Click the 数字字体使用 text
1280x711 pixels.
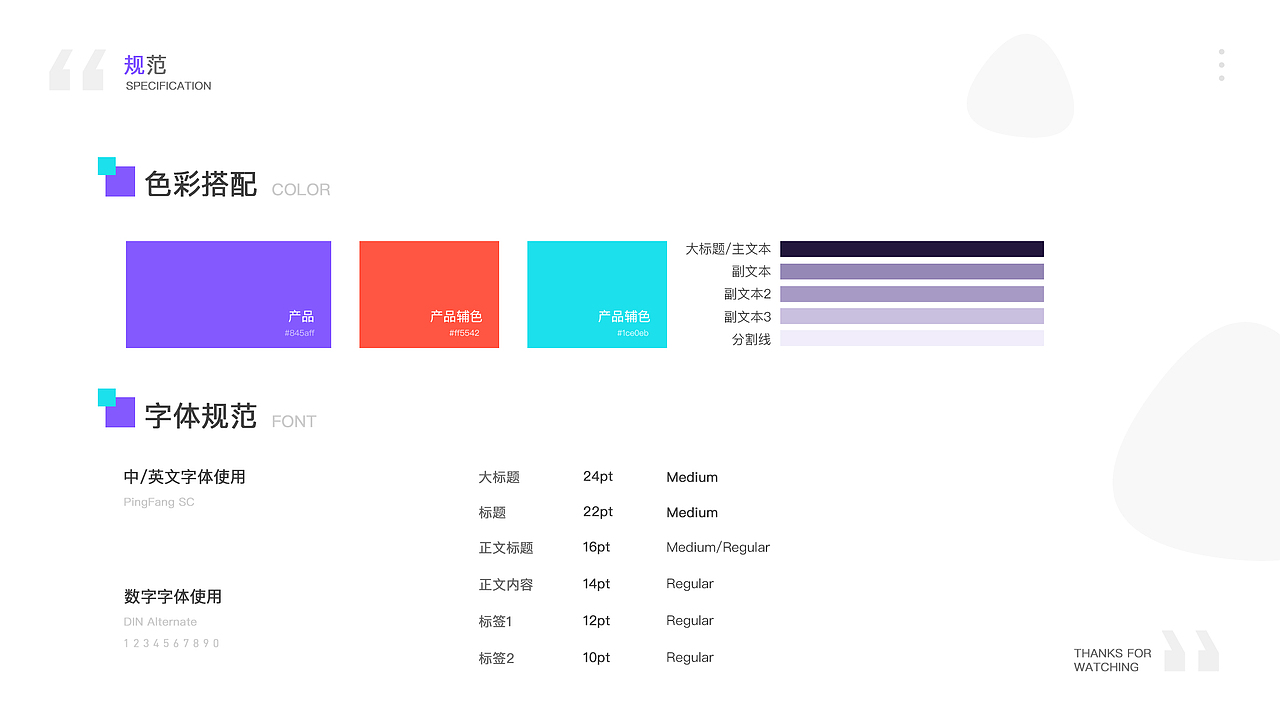pyautogui.click(x=173, y=597)
